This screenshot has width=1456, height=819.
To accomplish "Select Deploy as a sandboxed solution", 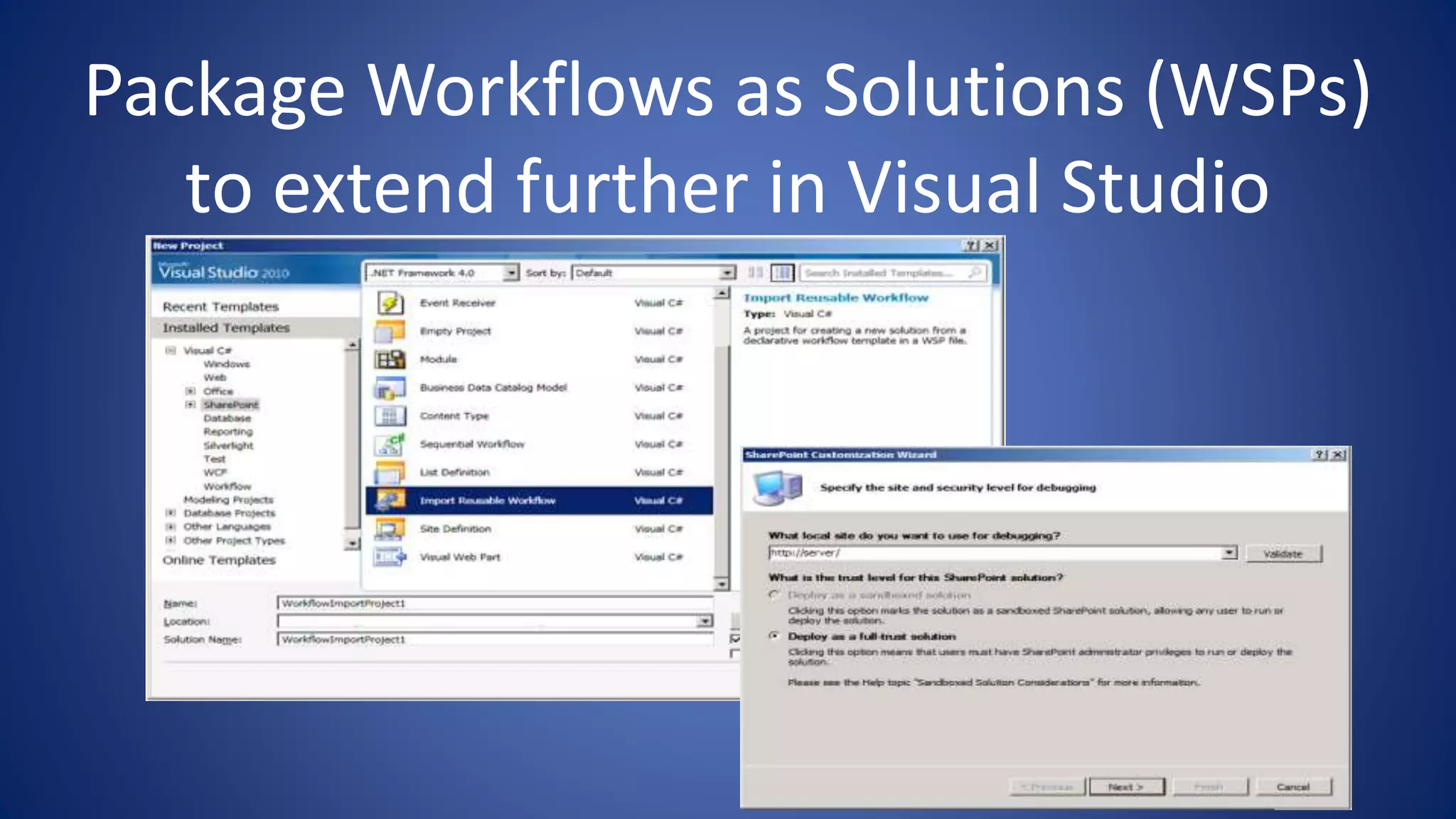I will click(x=775, y=594).
